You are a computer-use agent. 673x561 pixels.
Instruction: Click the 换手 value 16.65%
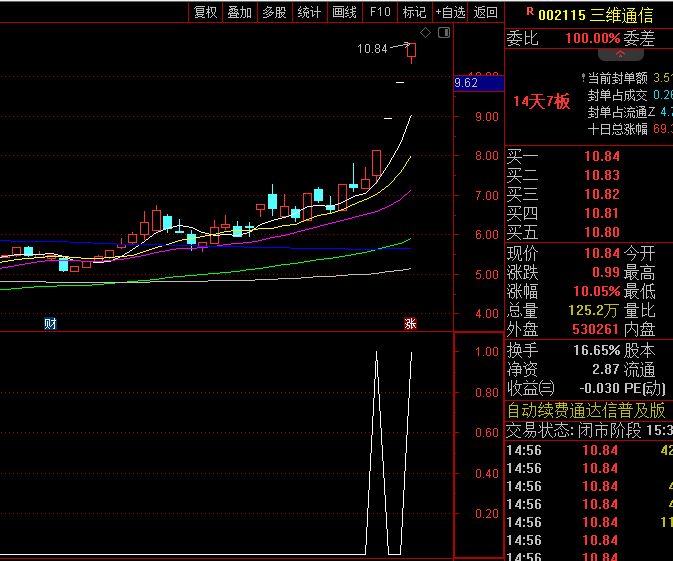pos(597,350)
